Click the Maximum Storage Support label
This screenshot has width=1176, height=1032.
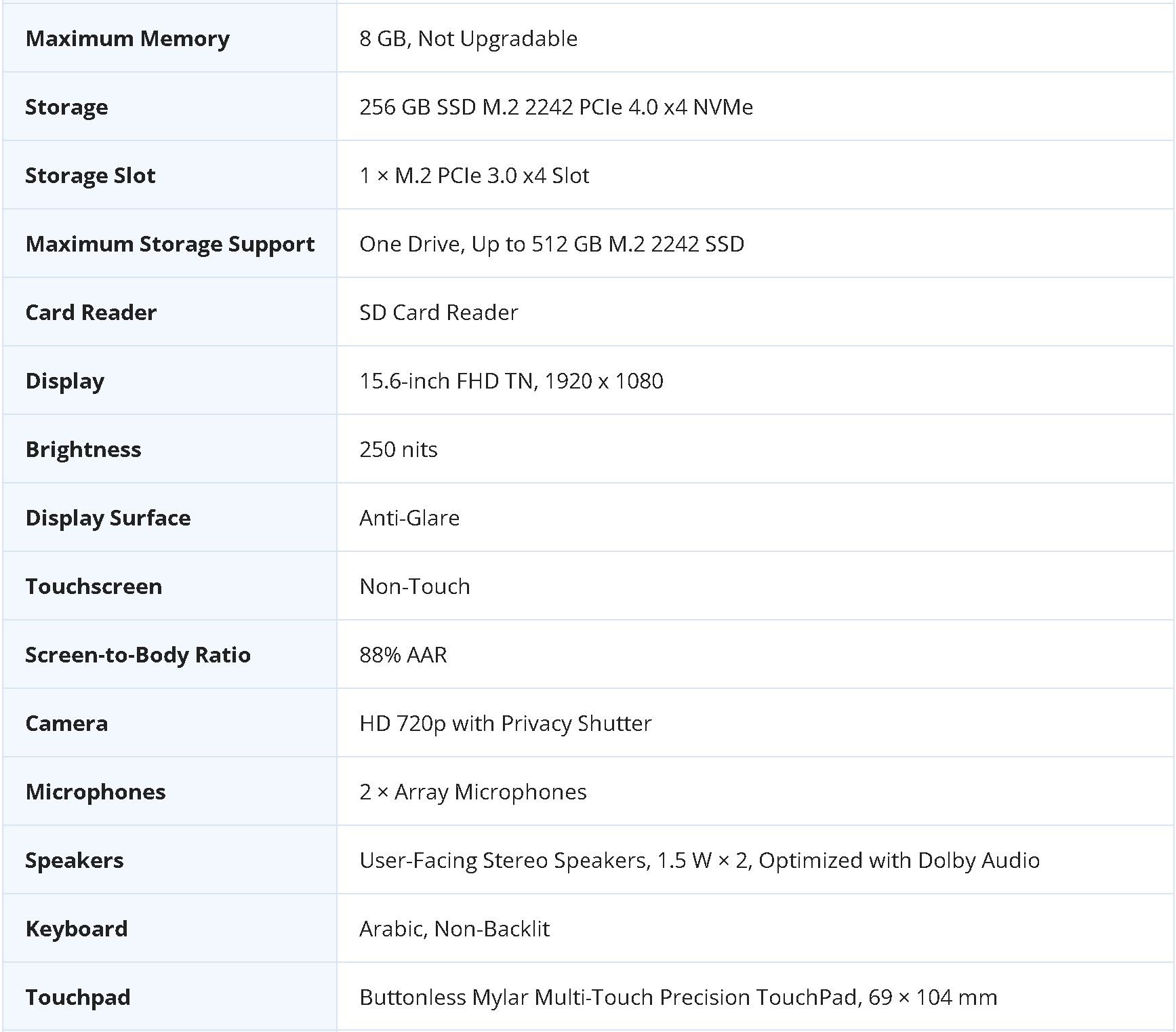(x=170, y=244)
